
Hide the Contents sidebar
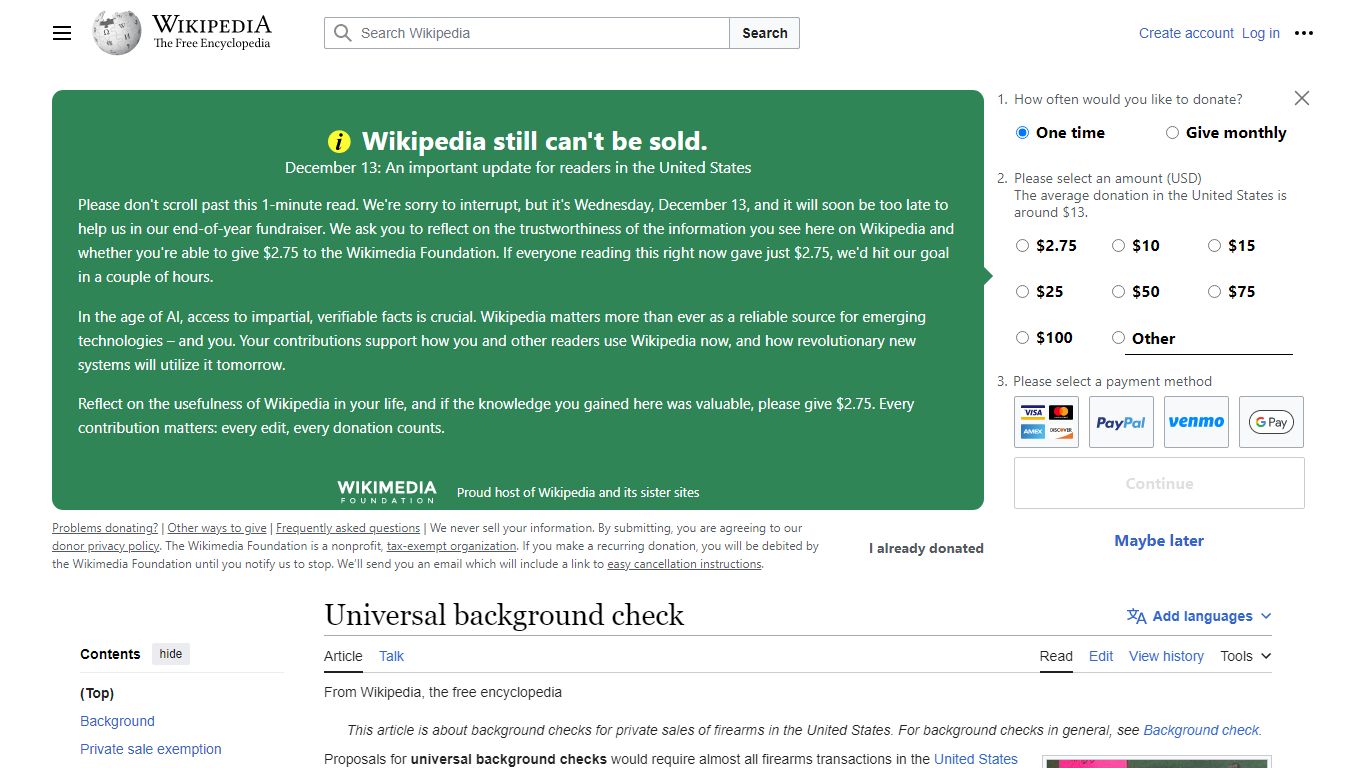point(171,654)
